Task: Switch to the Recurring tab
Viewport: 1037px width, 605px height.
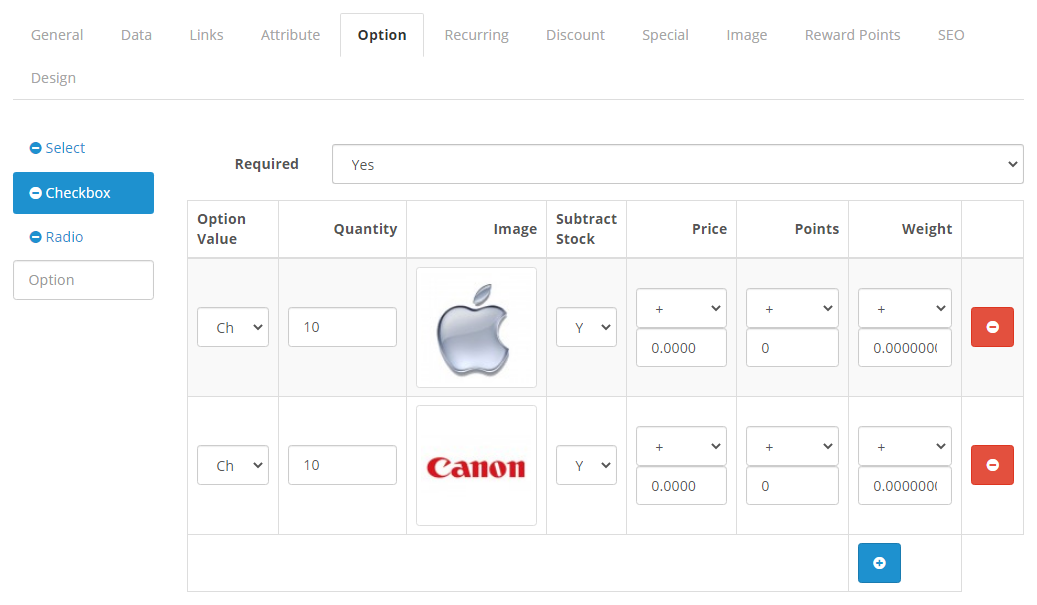Action: [476, 35]
